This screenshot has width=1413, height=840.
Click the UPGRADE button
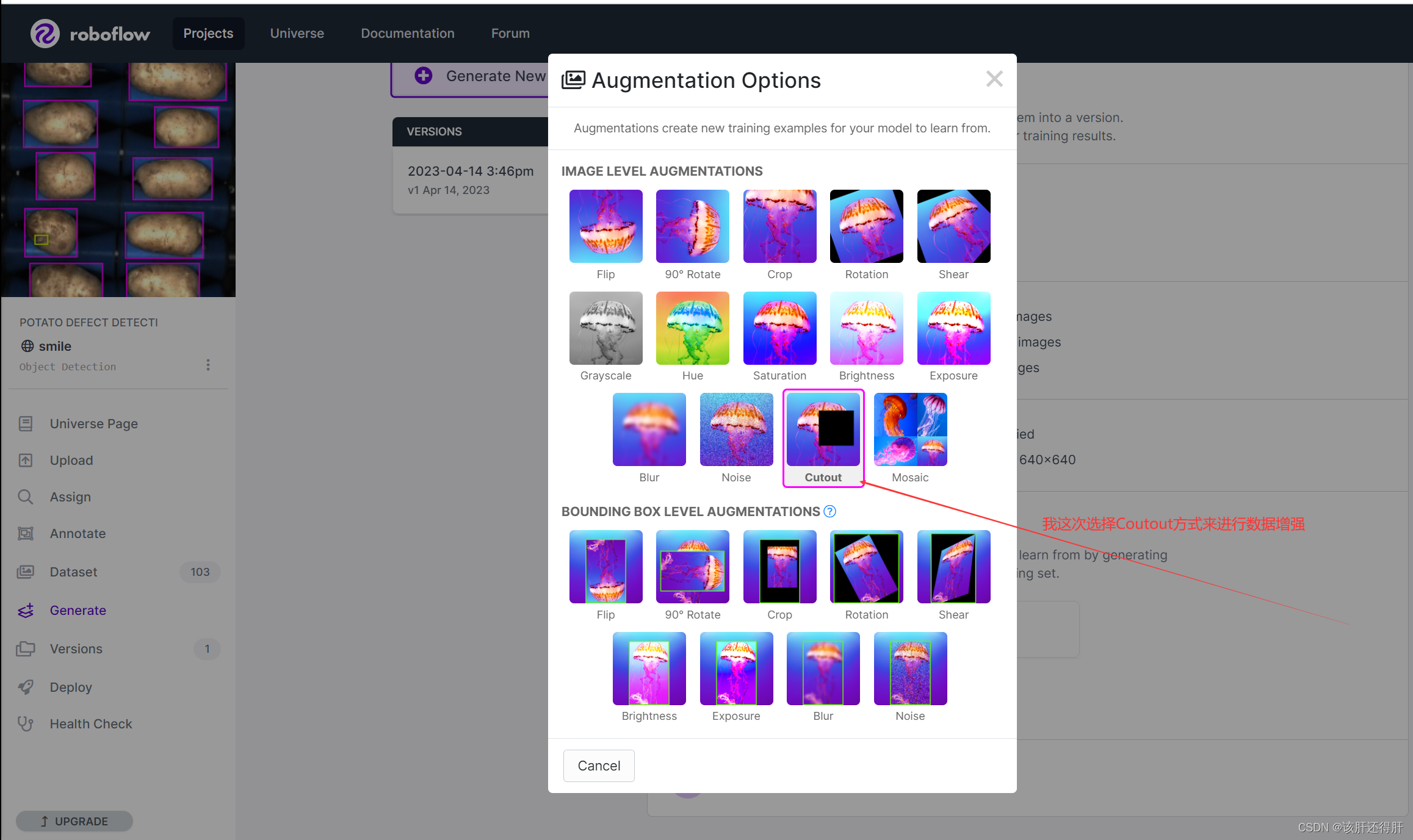(74, 821)
